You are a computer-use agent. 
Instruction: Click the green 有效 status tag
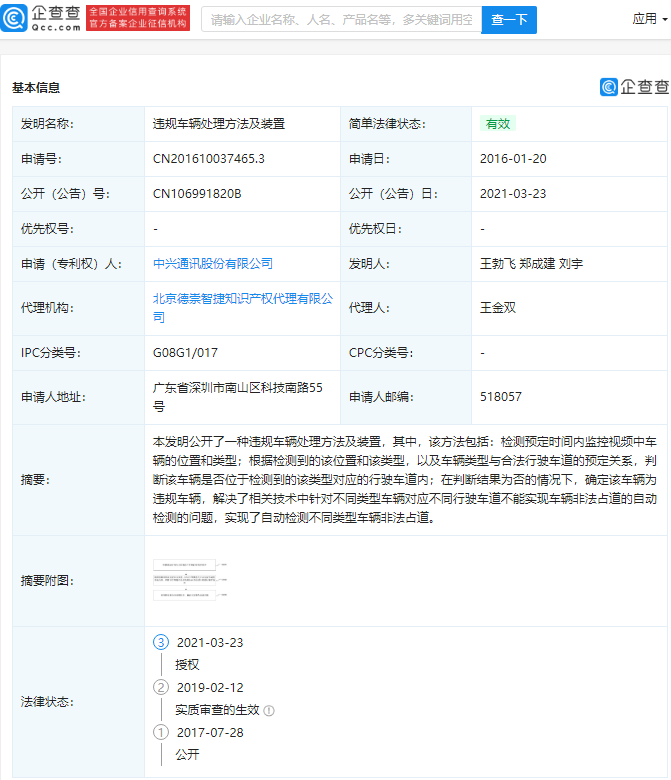[498, 123]
